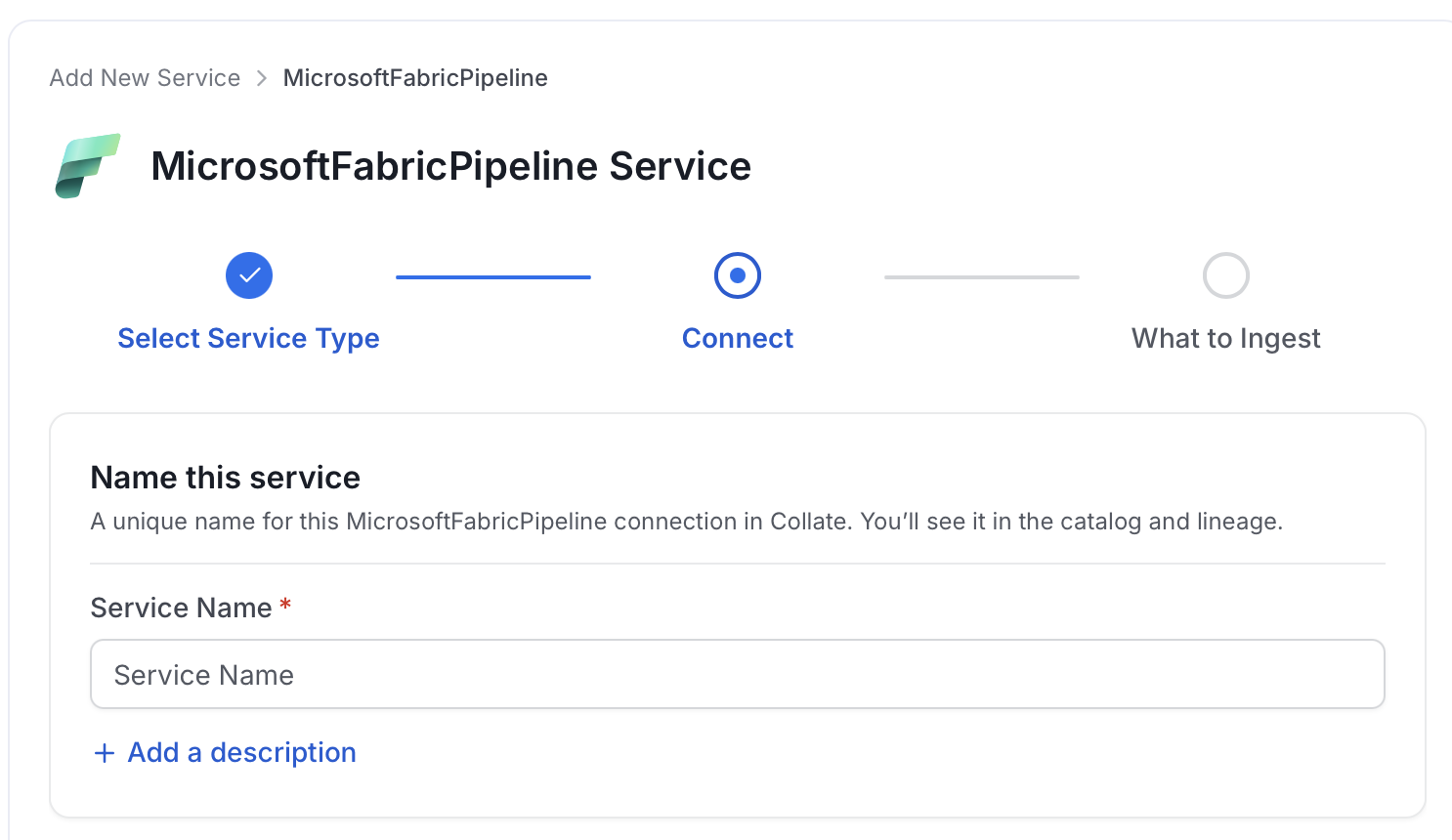Click the empty What to Ingest step circle
The width and height of the screenshot is (1452, 840).
1226,275
